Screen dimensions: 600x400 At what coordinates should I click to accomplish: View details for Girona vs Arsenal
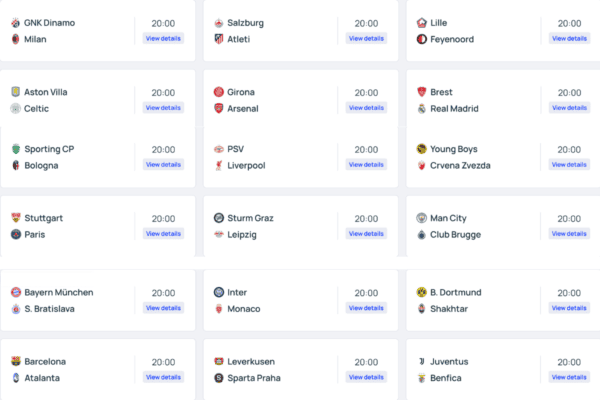[366, 108]
